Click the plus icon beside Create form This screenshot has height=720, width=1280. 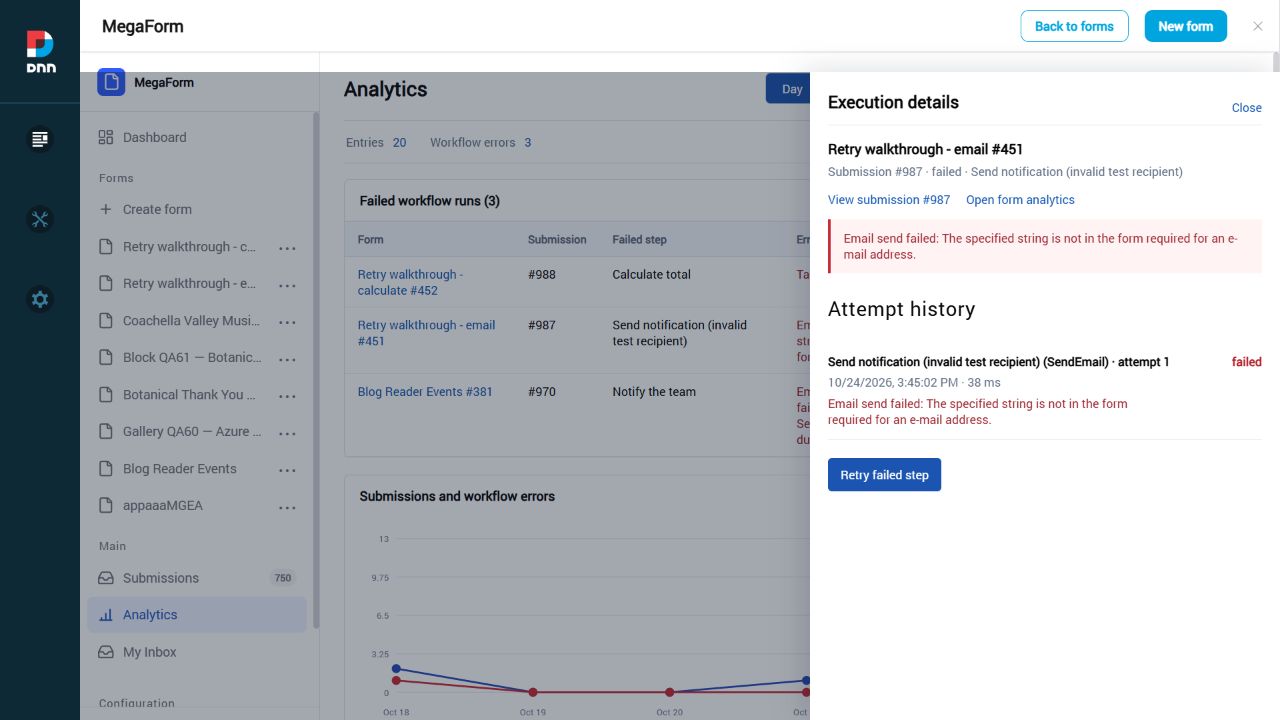tap(106, 209)
